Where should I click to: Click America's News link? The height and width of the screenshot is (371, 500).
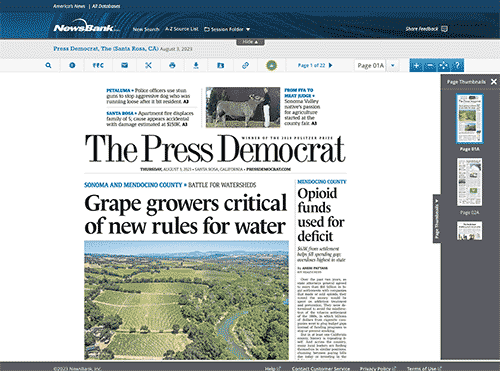click(69, 6)
